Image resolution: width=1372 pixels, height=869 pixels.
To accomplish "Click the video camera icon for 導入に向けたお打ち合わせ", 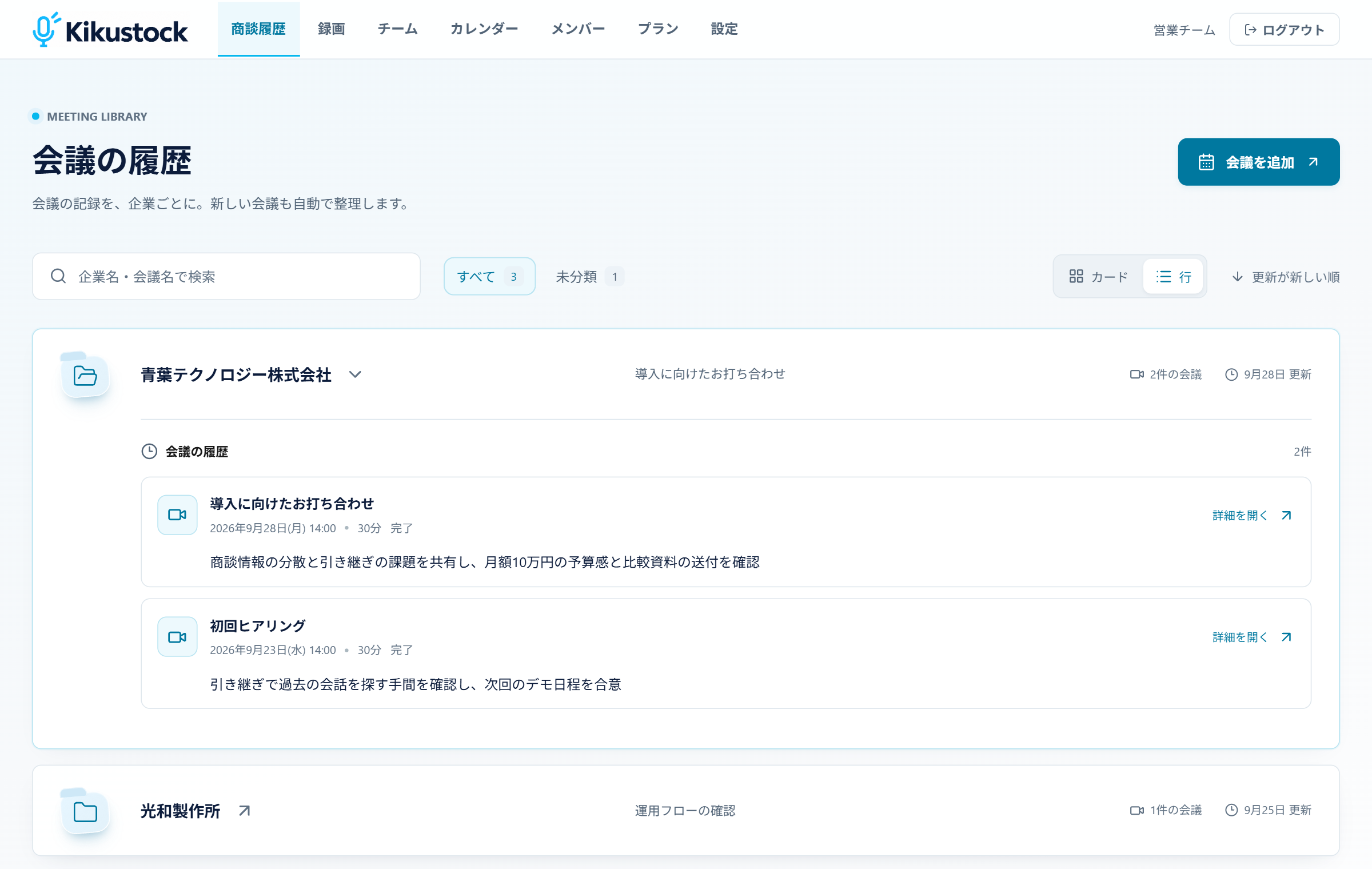I will pyautogui.click(x=177, y=515).
